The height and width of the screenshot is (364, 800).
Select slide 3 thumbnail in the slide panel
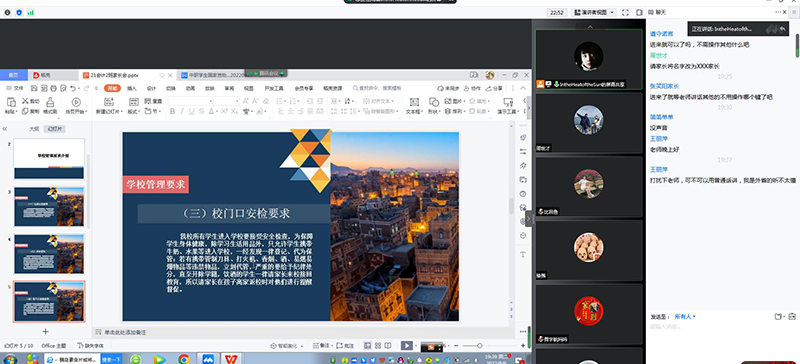(x=49, y=206)
